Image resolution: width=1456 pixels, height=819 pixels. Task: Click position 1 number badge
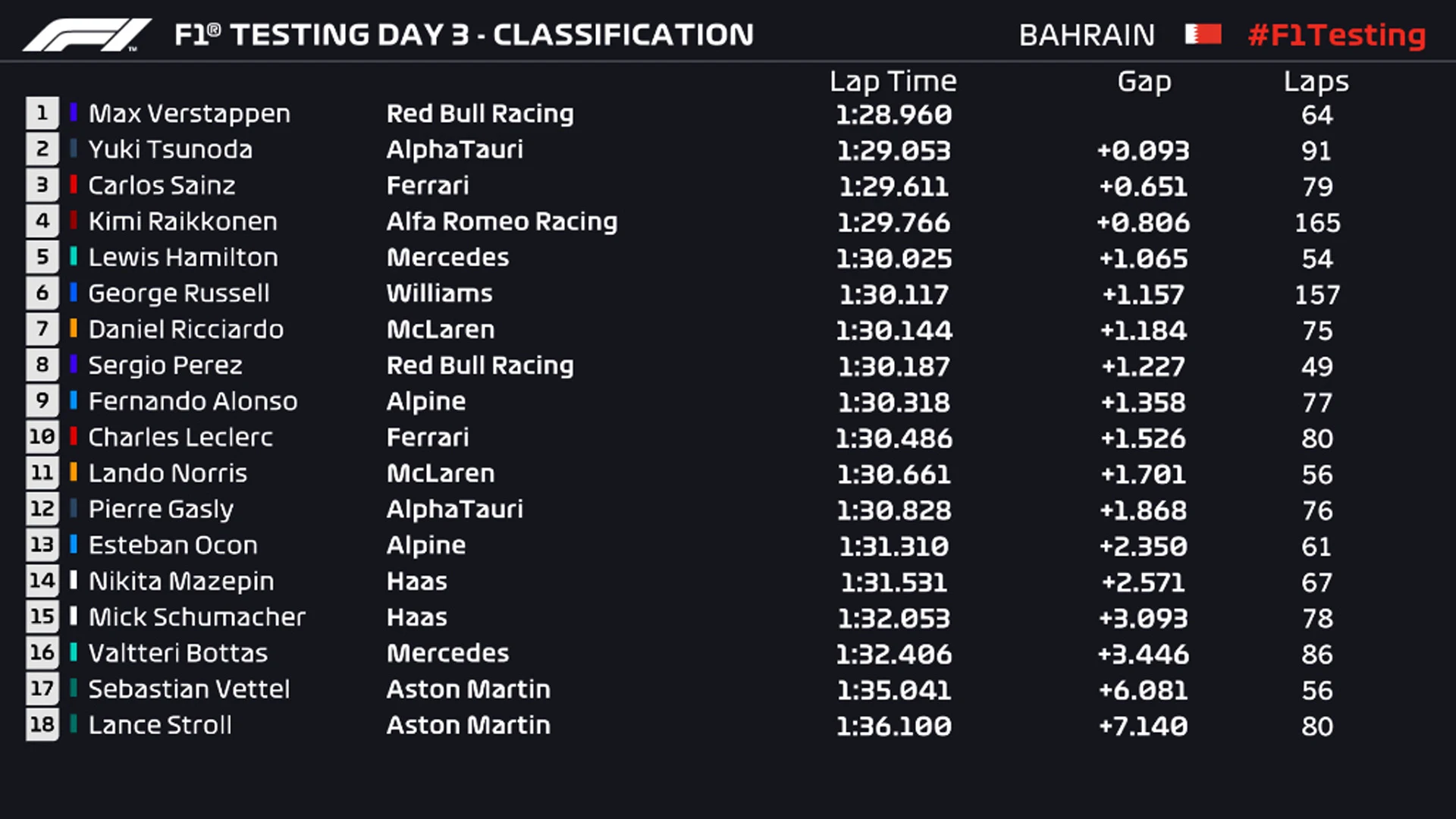[x=42, y=114]
